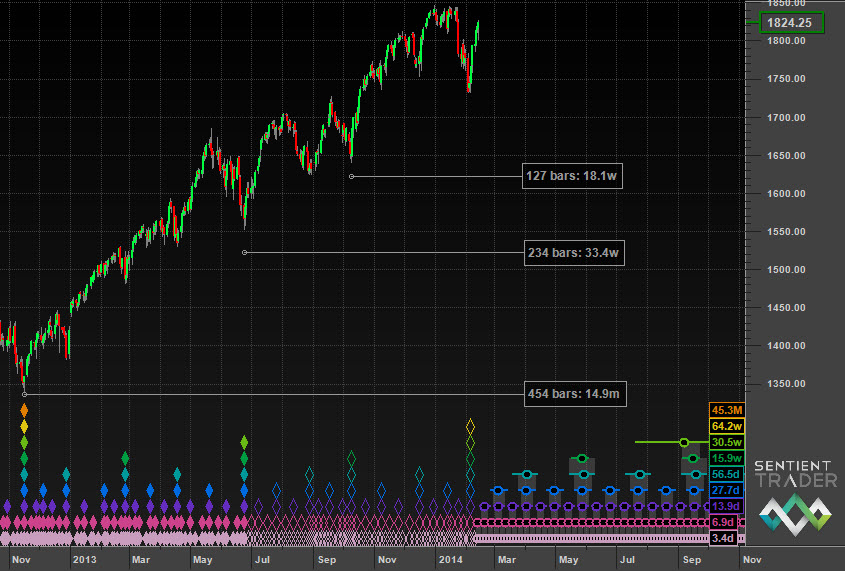Click the 27.7d cycle label

727,490
